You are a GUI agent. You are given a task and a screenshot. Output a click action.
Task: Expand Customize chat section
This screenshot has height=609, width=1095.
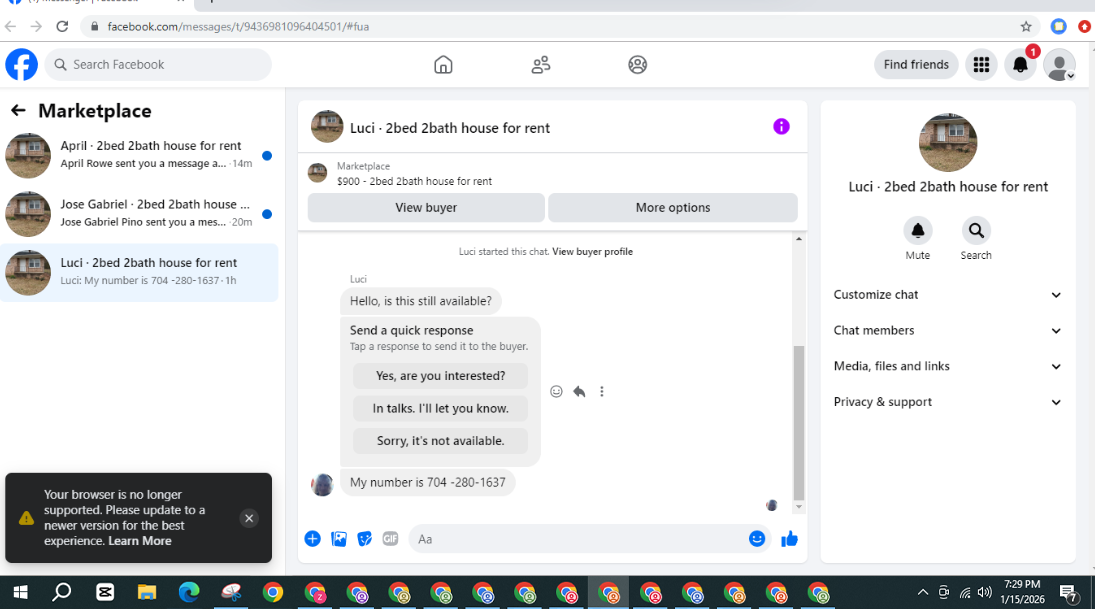(947, 295)
